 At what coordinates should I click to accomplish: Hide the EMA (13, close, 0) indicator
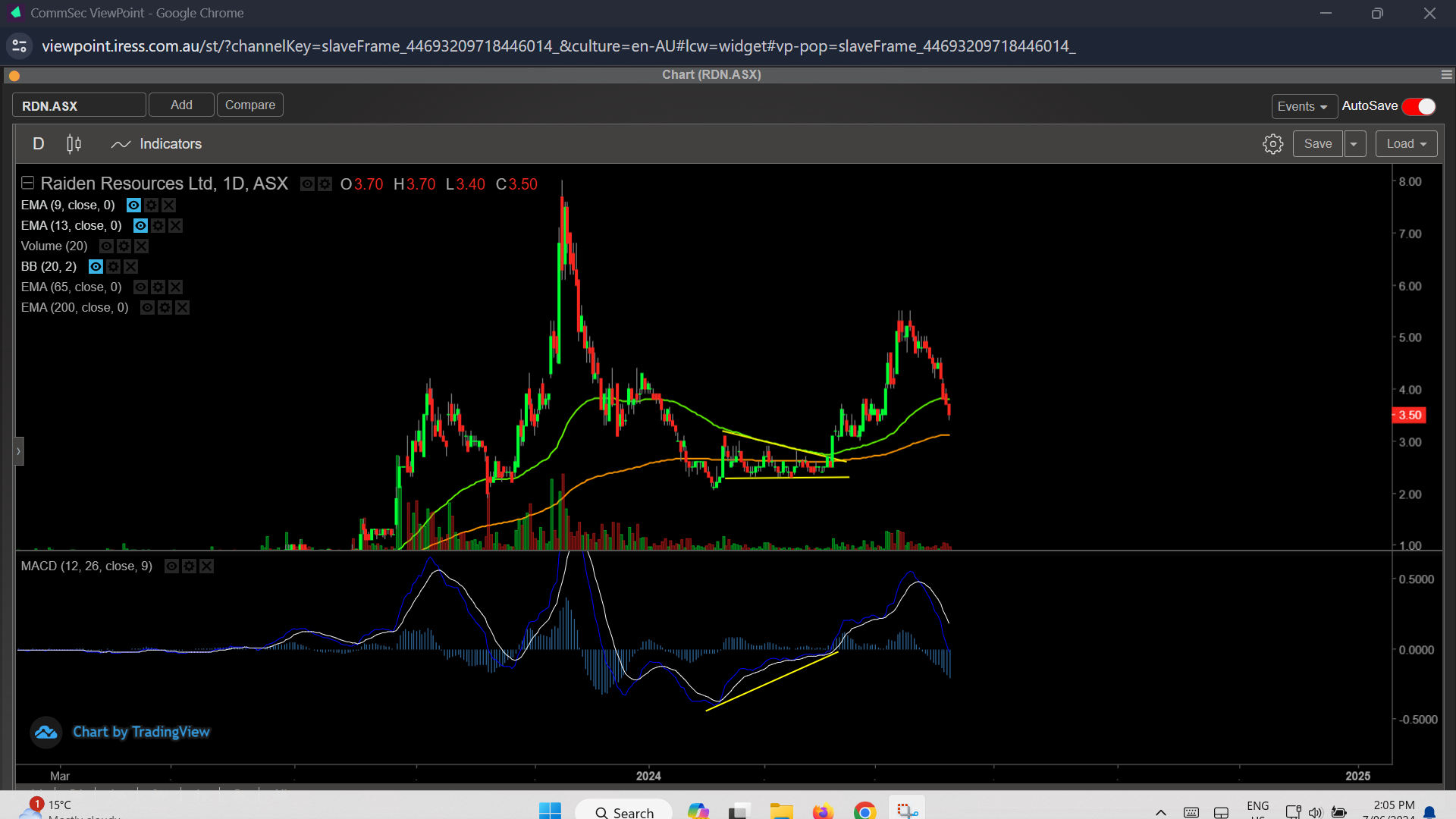coord(140,225)
